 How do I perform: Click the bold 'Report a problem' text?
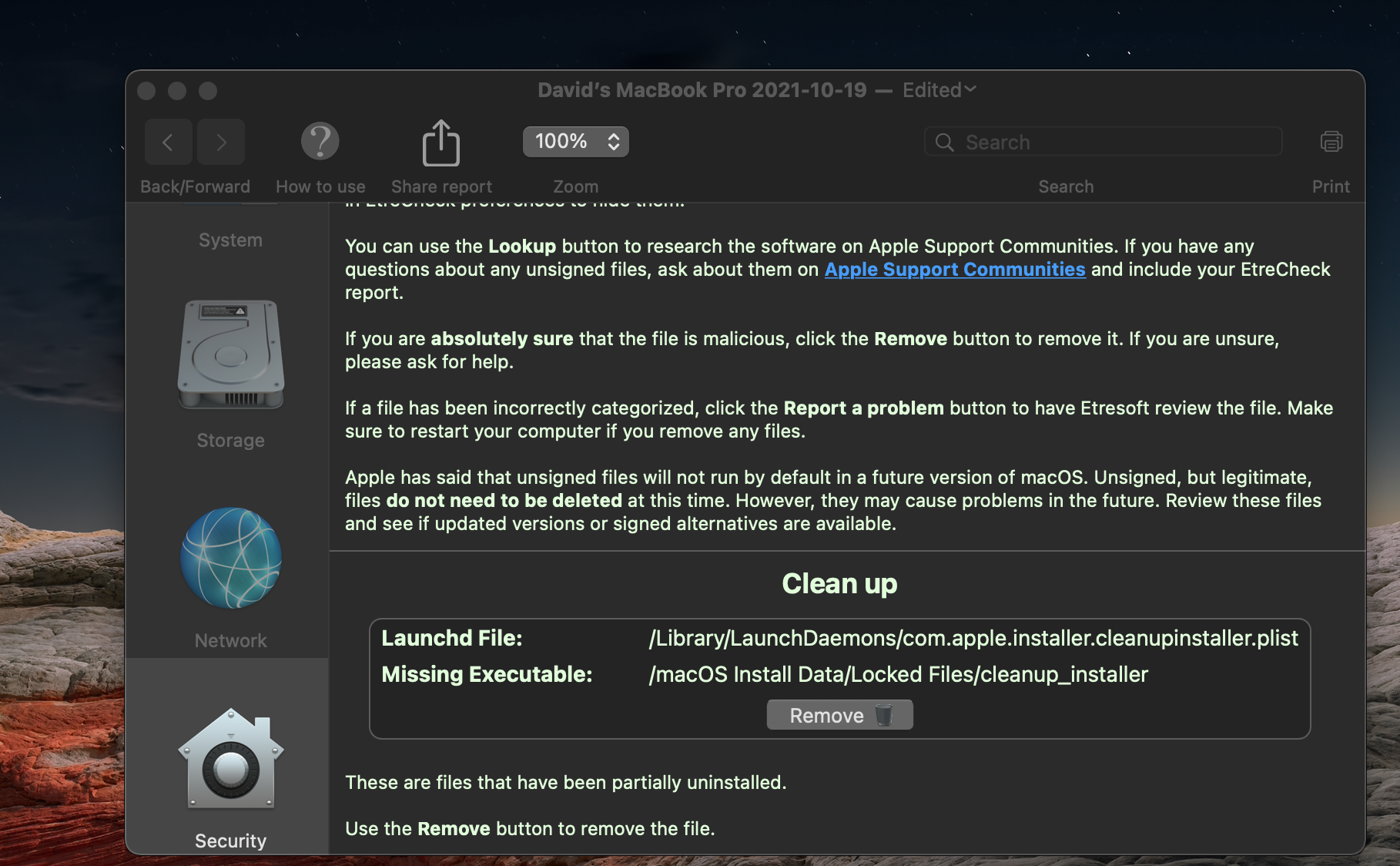click(864, 408)
